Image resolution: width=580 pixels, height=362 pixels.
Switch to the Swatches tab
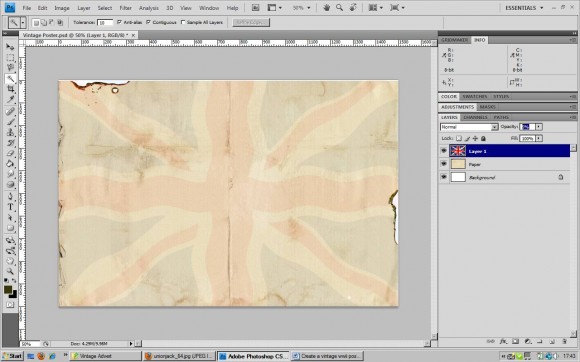[x=475, y=97]
